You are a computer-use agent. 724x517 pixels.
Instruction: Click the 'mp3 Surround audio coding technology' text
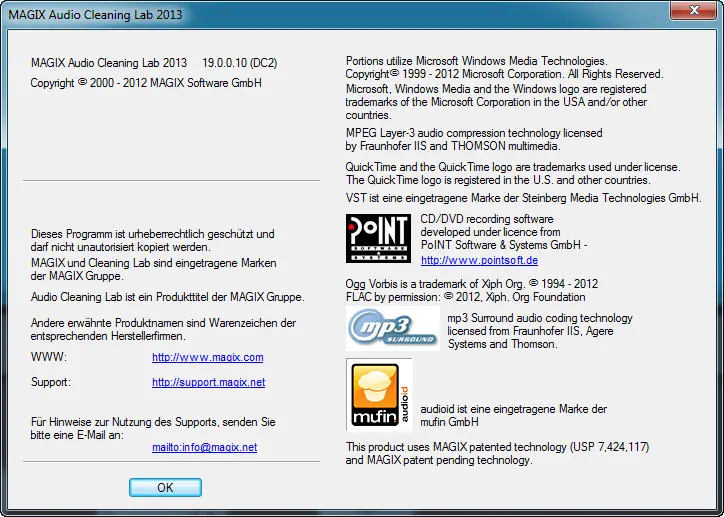(x=540, y=318)
